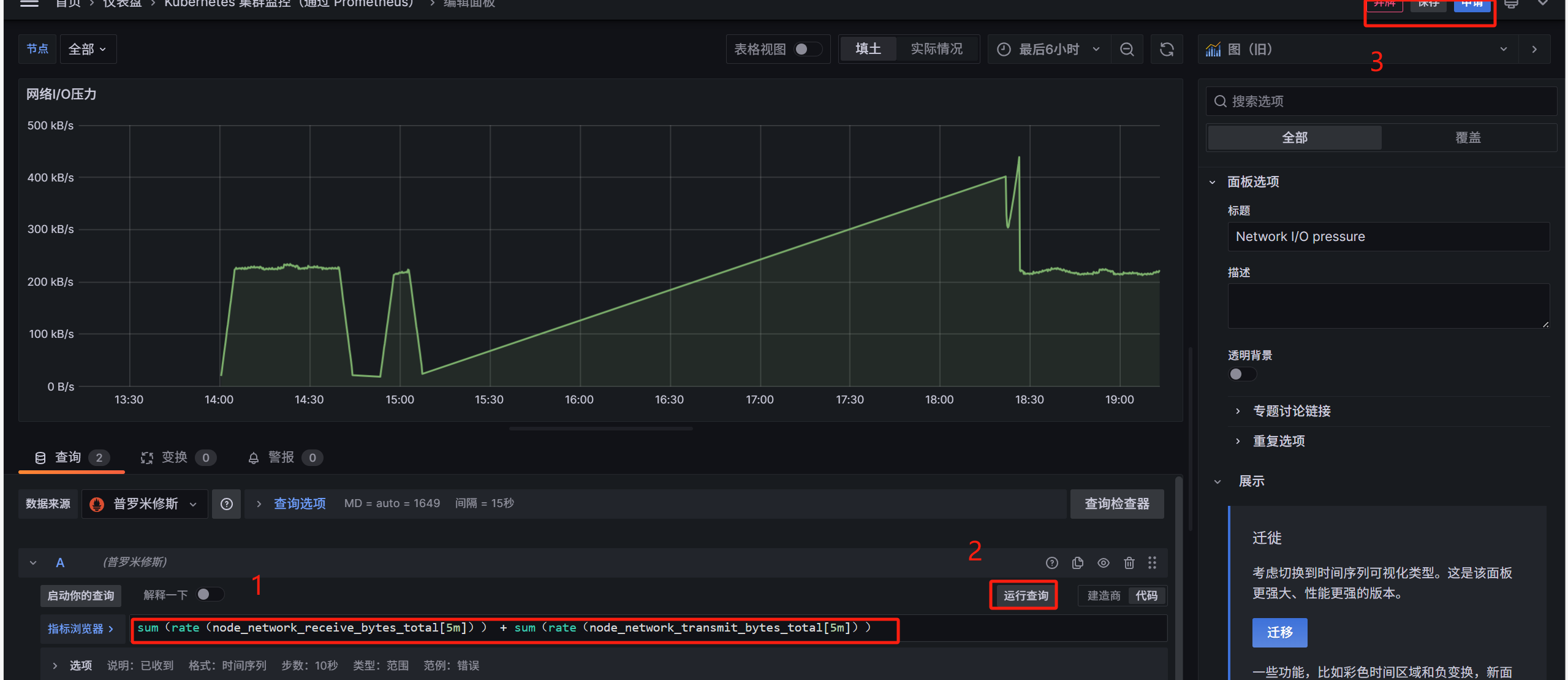Click the blue 迁移 migrate button
1568x680 pixels.
coord(1279,632)
